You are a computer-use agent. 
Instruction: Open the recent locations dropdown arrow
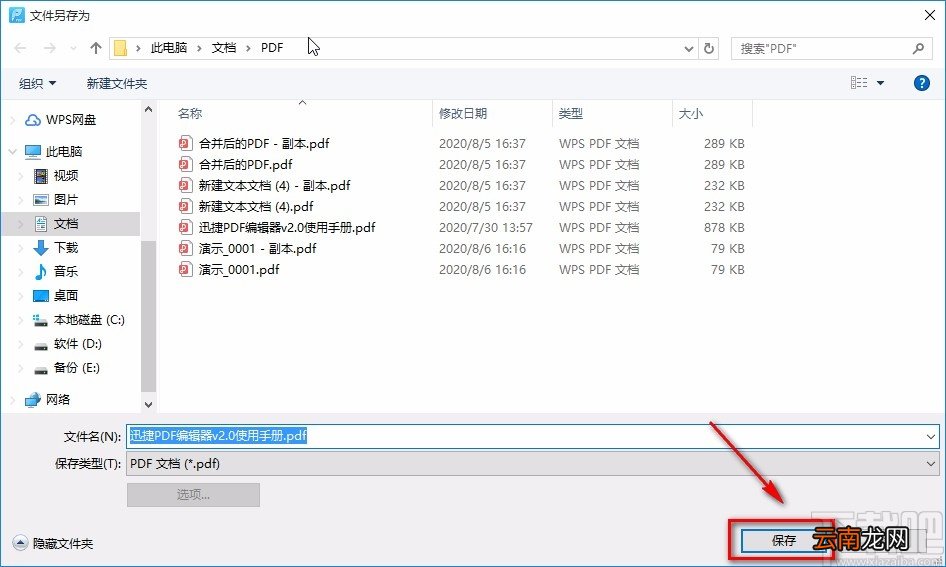[x=73, y=48]
